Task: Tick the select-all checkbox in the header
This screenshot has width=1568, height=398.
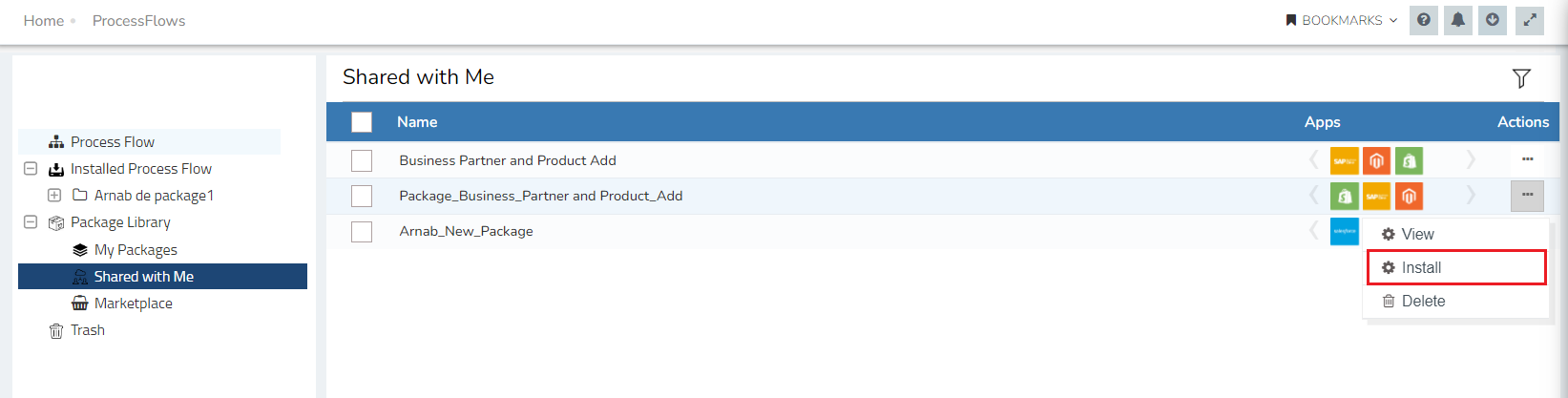Action: click(x=362, y=122)
